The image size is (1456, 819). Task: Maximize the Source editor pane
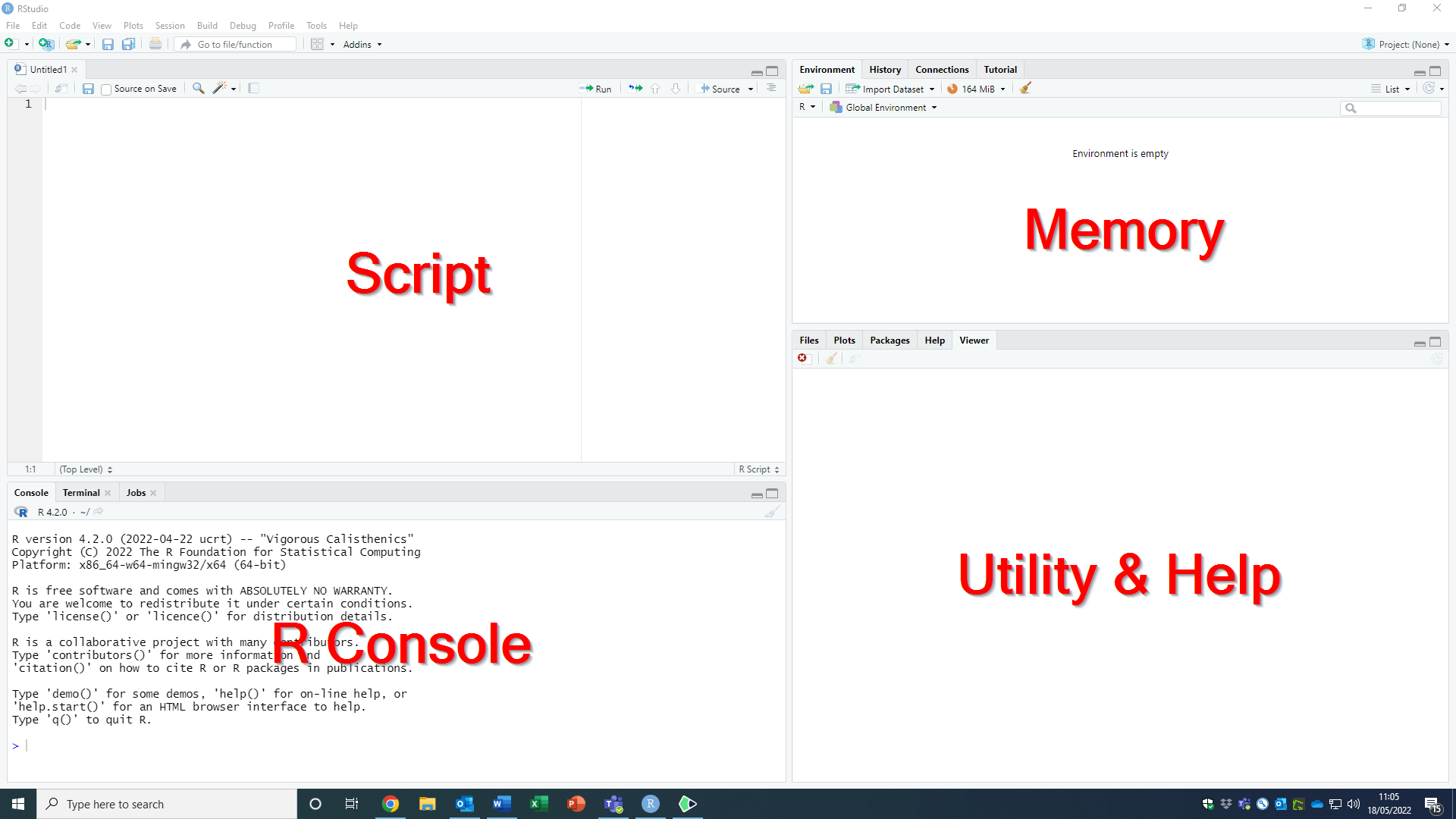click(772, 71)
